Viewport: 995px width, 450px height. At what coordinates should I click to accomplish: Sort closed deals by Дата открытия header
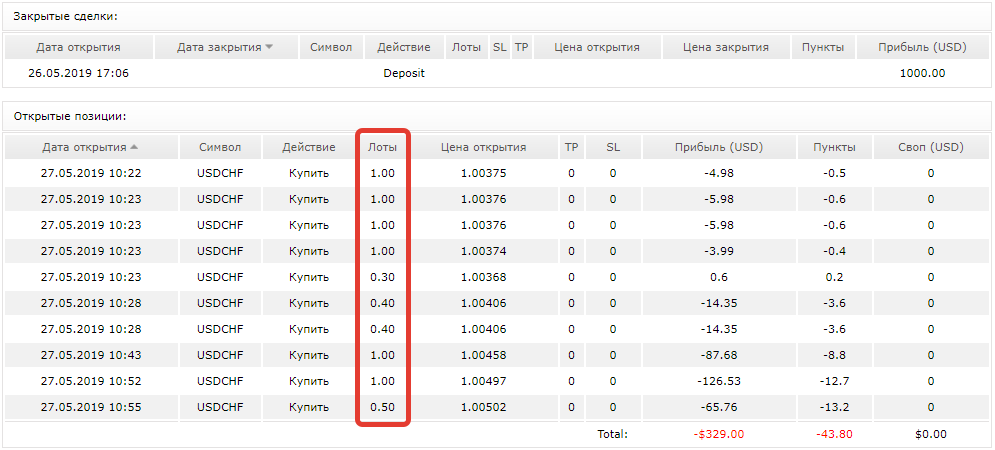(78, 47)
